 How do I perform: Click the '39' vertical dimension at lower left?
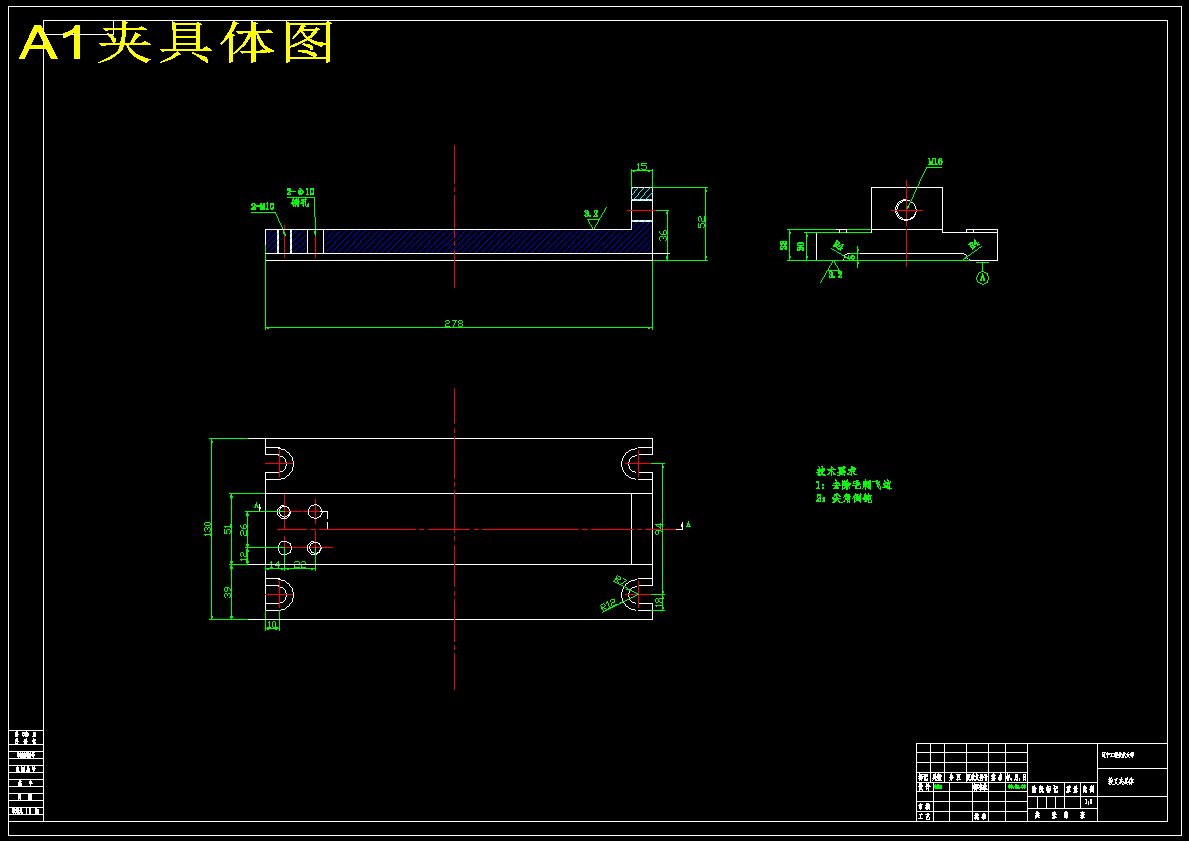[x=227, y=592]
